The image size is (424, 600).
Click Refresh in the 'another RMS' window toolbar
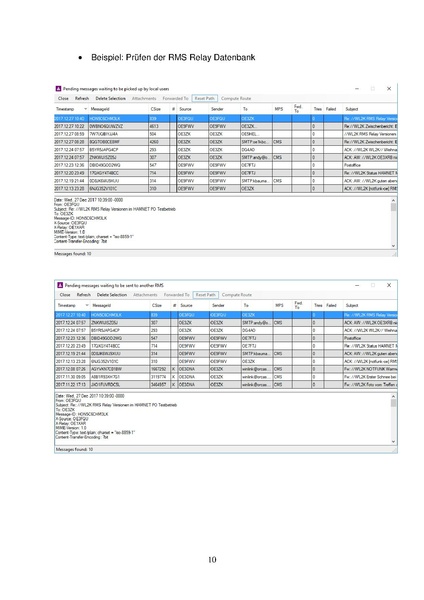tap(84, 295)
